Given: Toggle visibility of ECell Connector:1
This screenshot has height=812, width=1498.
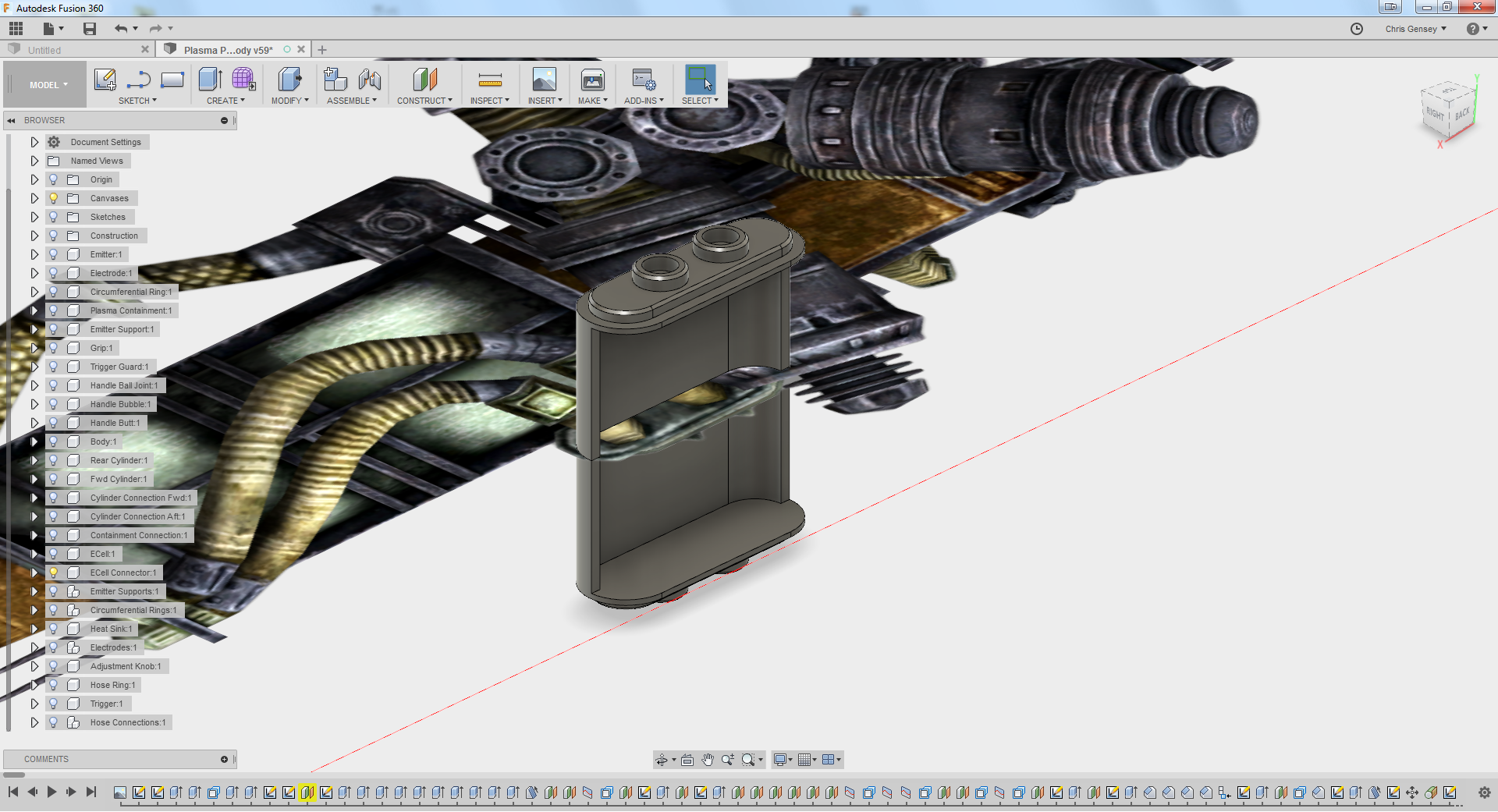Looking at the screenshot, I should (54, 573).
